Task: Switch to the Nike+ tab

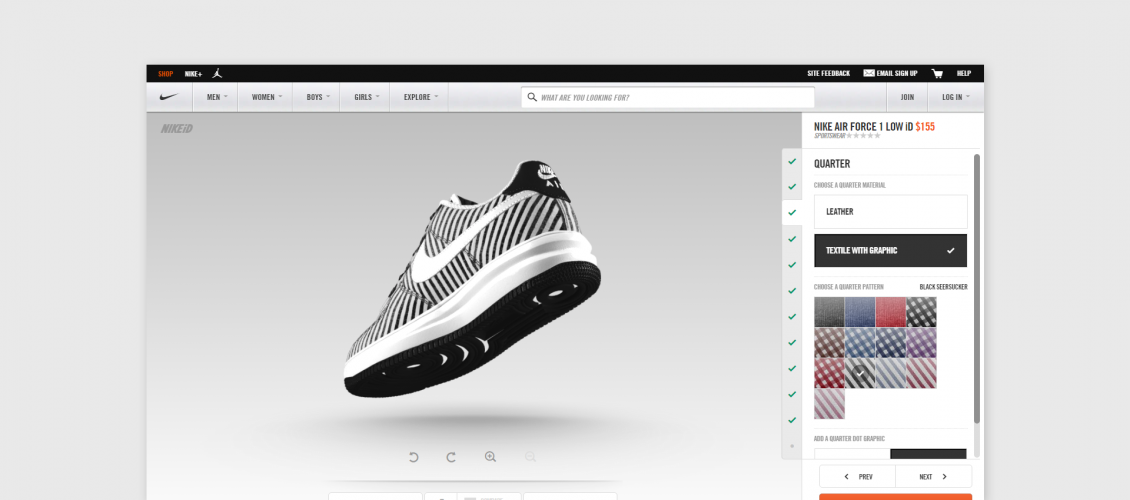Action: pyautogui.click(x=193, y=73)
